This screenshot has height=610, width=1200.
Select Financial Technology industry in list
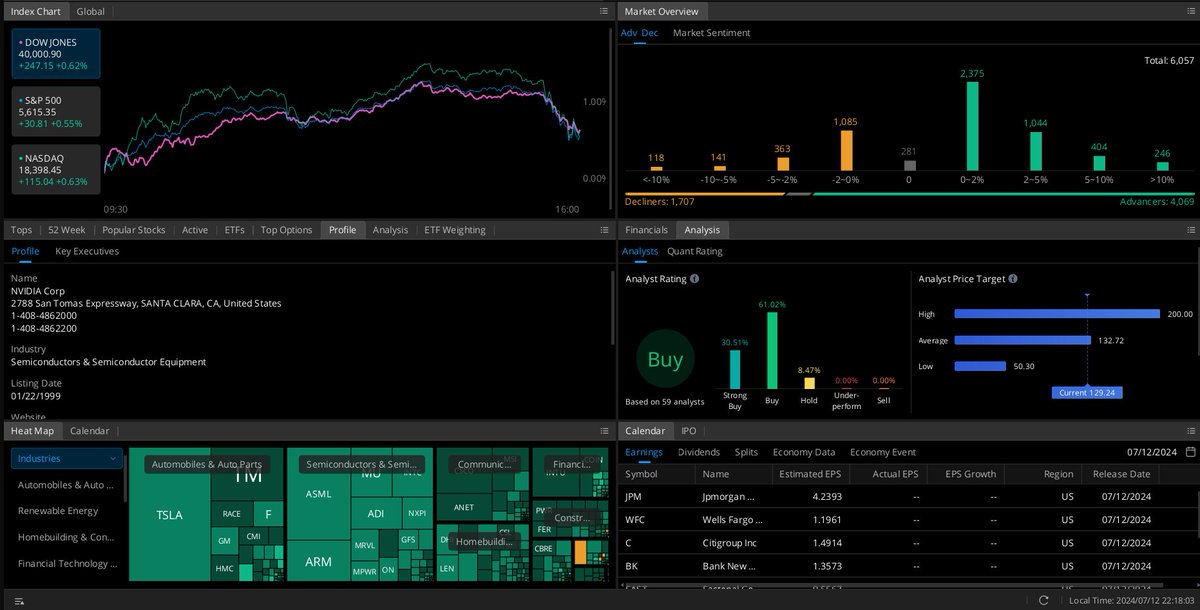(66, 563)
